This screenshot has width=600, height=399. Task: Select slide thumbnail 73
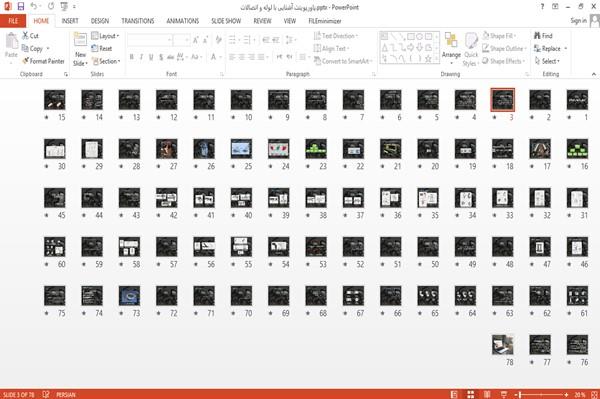tap(129, 295)
